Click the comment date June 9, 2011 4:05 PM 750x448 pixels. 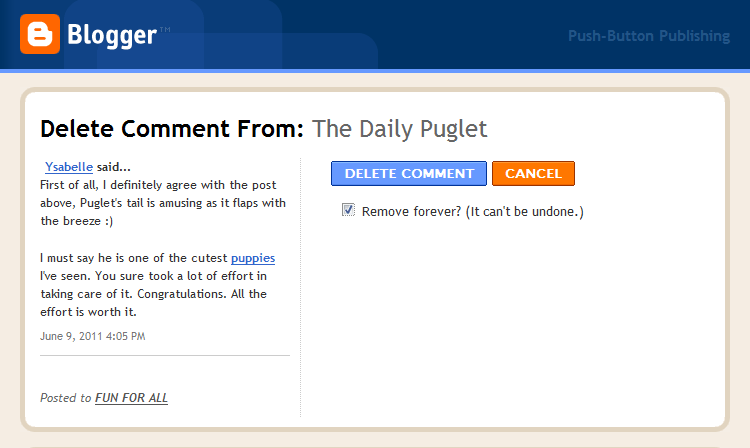pyautogui.click(x=93, y=336)
